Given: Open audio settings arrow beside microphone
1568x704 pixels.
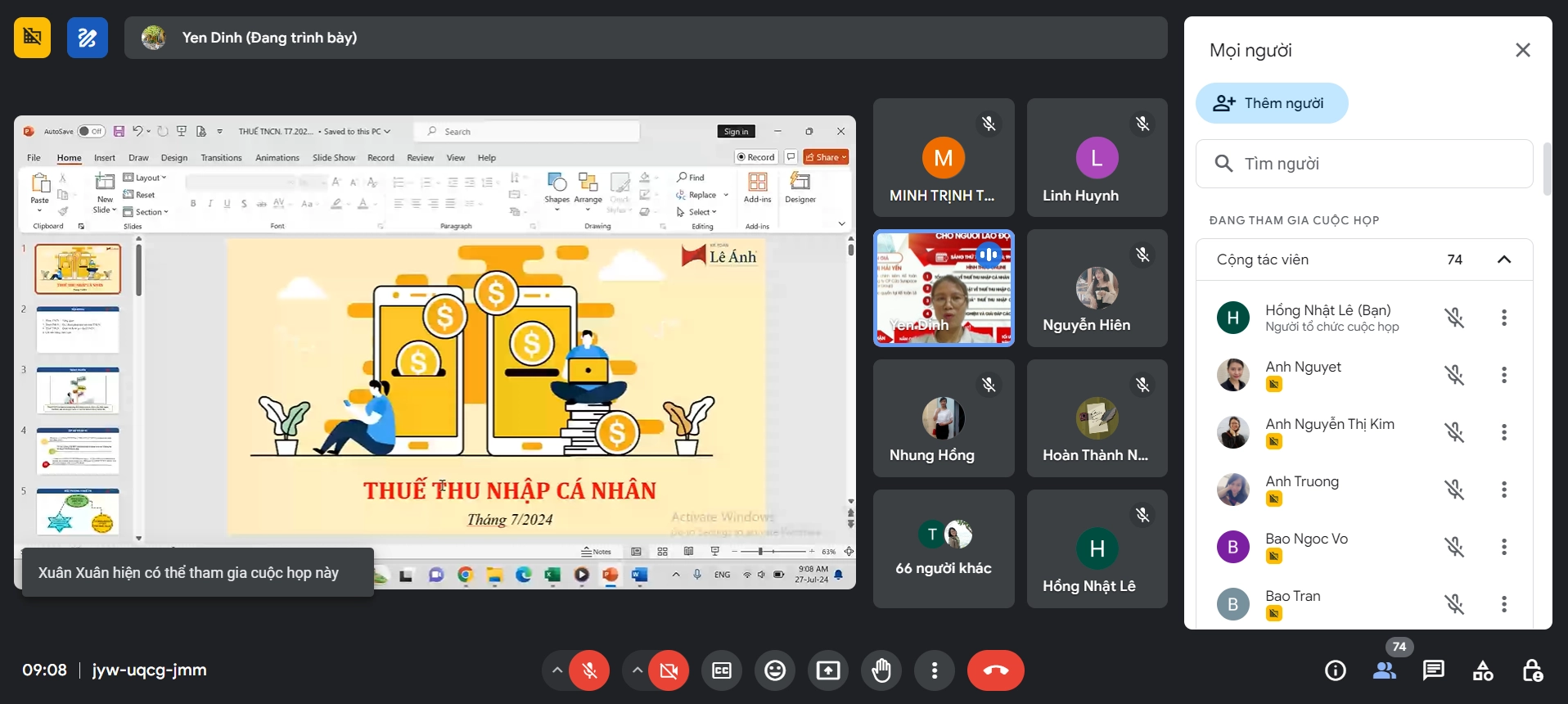Looking at the screenshot, I should [x=556, y=670].
